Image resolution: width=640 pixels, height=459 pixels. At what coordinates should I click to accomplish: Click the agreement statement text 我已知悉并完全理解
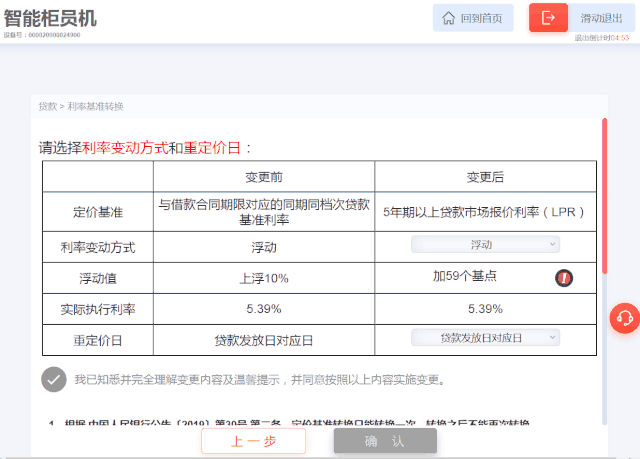(x=260, y=380)
